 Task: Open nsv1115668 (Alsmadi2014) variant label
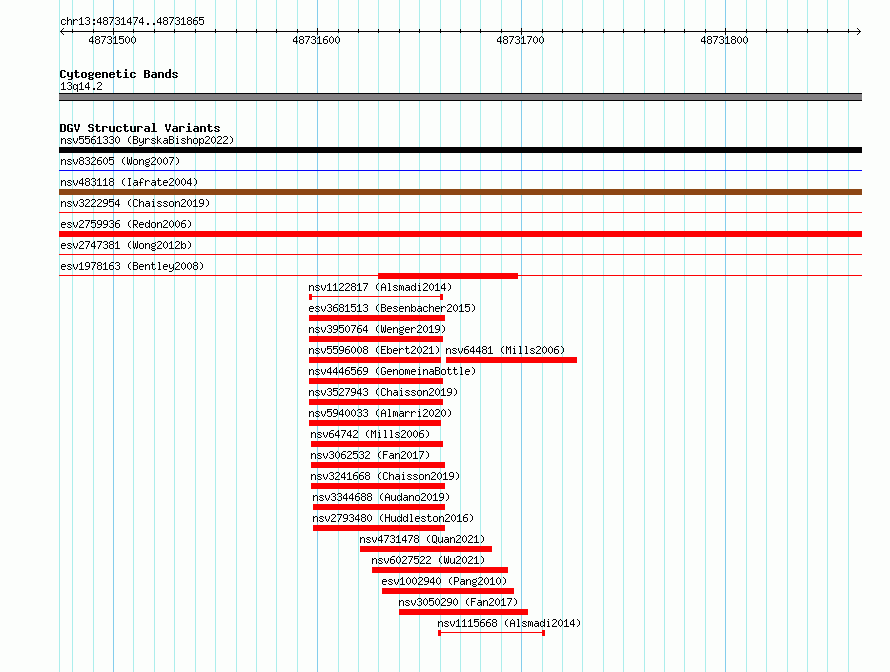[509, 623]
